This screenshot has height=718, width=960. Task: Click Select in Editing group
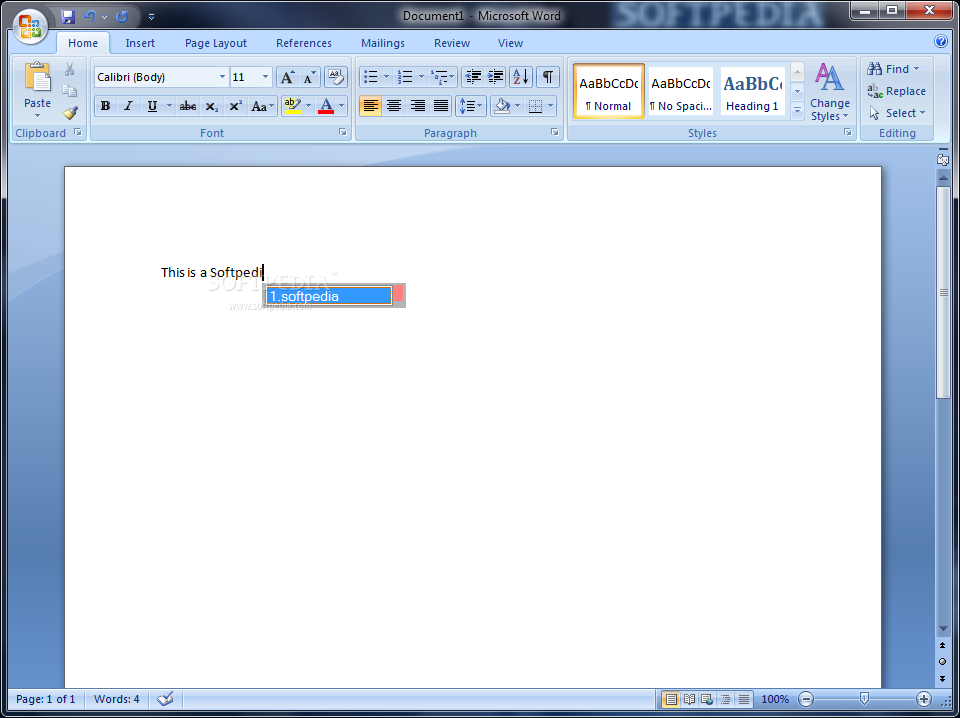pyautogui.click(x=897, y=113)
